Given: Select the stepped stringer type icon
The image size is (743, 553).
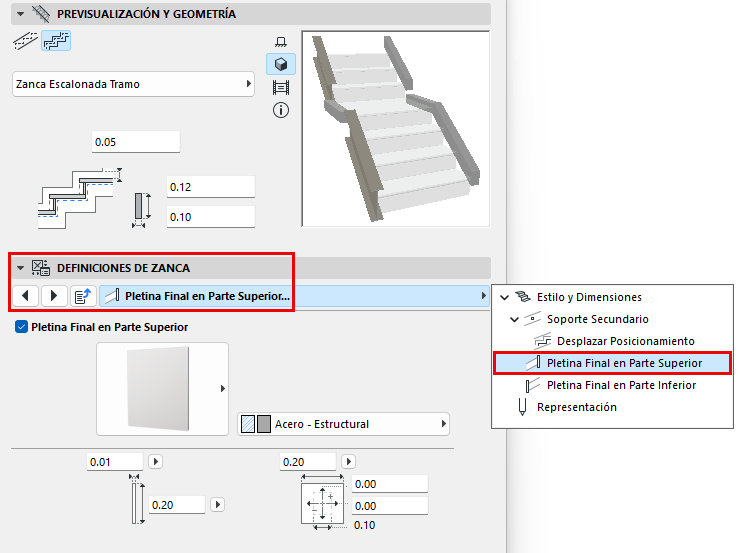Looking at the screenshot, I should tap(56, 41).
